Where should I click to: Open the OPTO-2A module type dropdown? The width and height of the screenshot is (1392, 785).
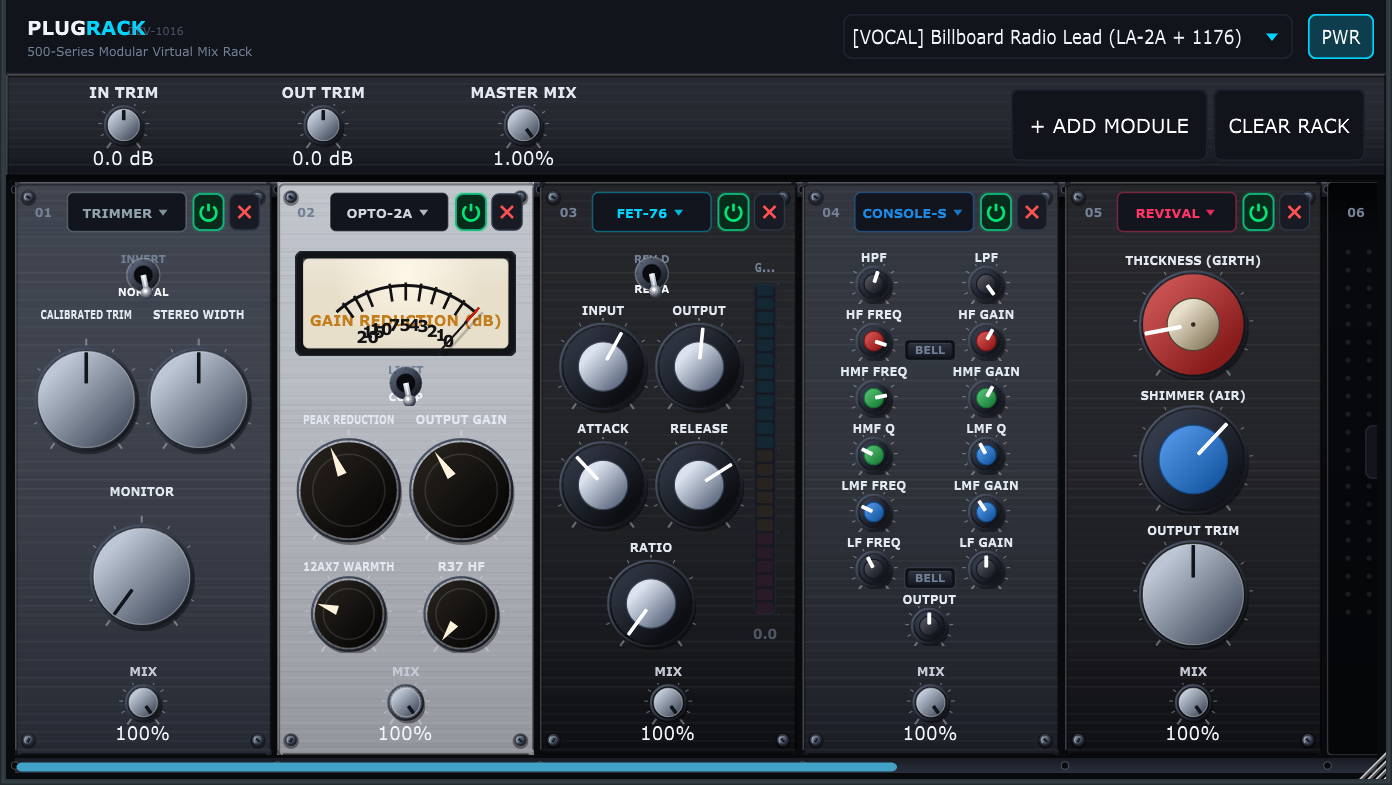(389, 212)
